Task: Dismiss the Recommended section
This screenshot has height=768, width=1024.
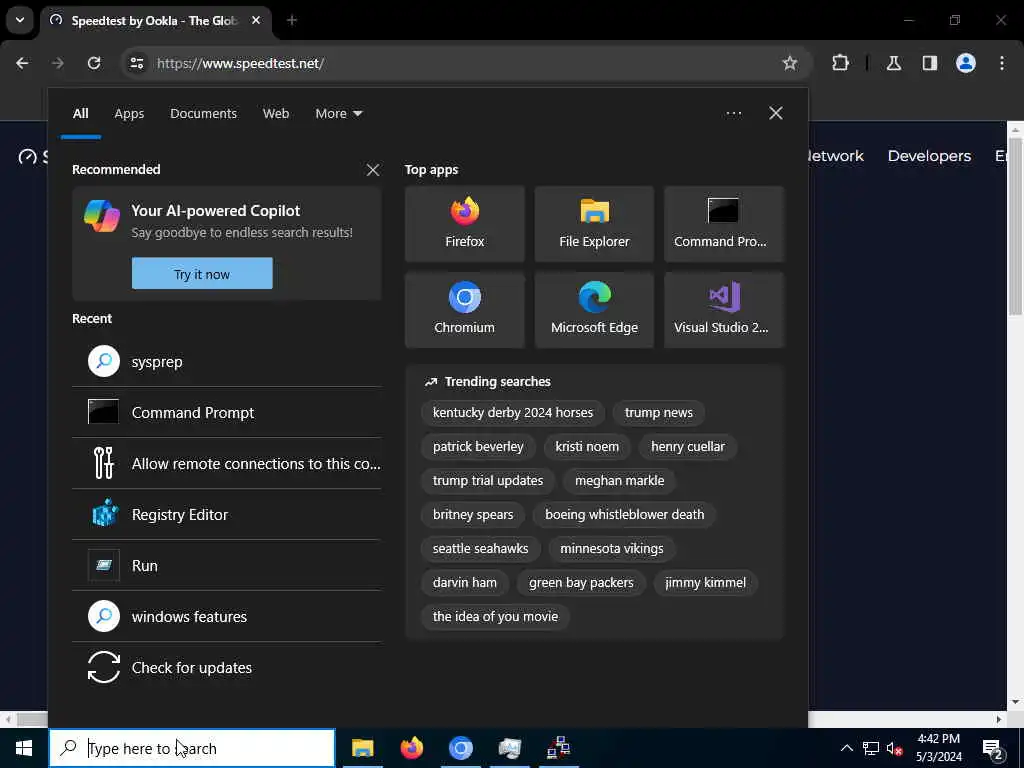Action: tap(373, 170)
